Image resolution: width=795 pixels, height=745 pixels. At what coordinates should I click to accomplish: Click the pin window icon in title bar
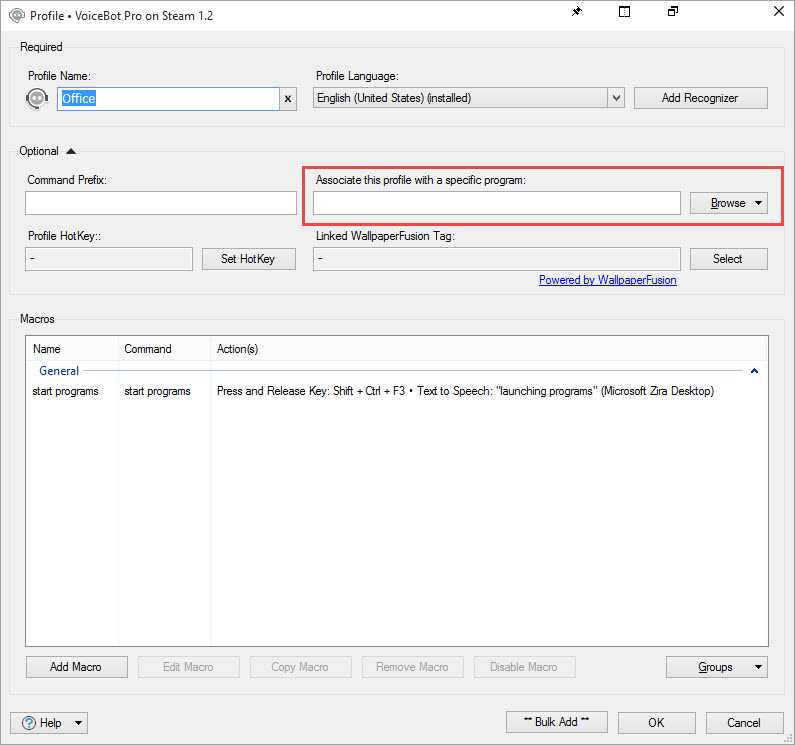576,13
